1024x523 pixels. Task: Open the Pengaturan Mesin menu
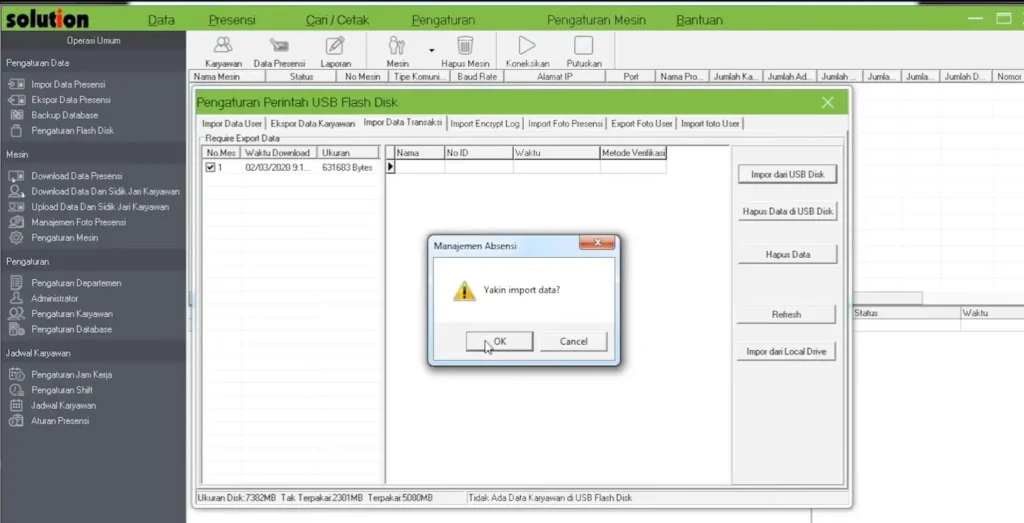point(596,20)
